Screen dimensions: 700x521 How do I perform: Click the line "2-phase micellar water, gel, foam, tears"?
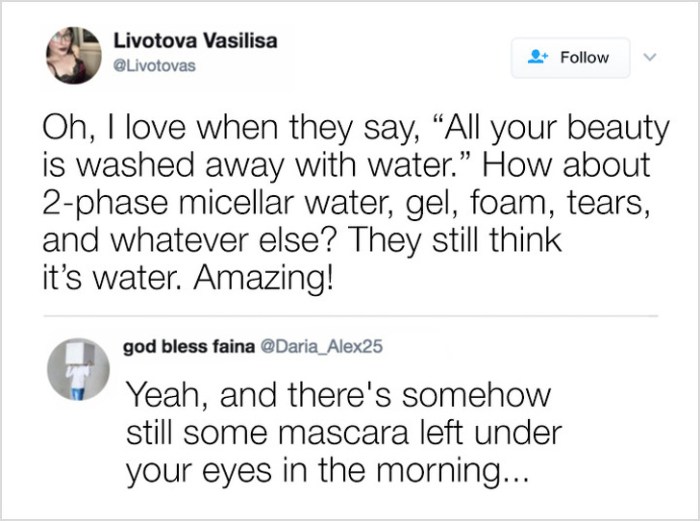355,203
